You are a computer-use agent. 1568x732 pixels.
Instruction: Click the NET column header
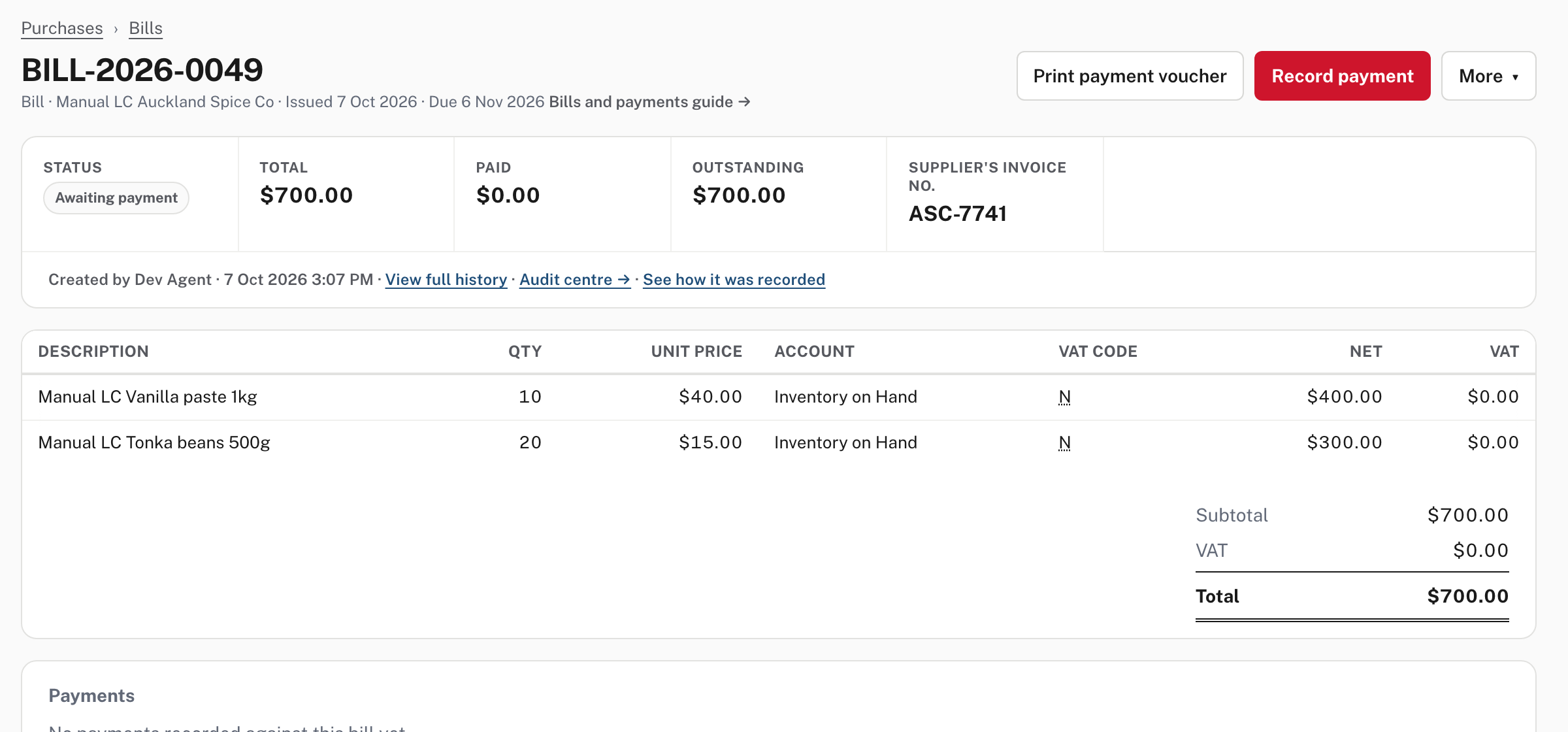click(x=1366, y=352)
